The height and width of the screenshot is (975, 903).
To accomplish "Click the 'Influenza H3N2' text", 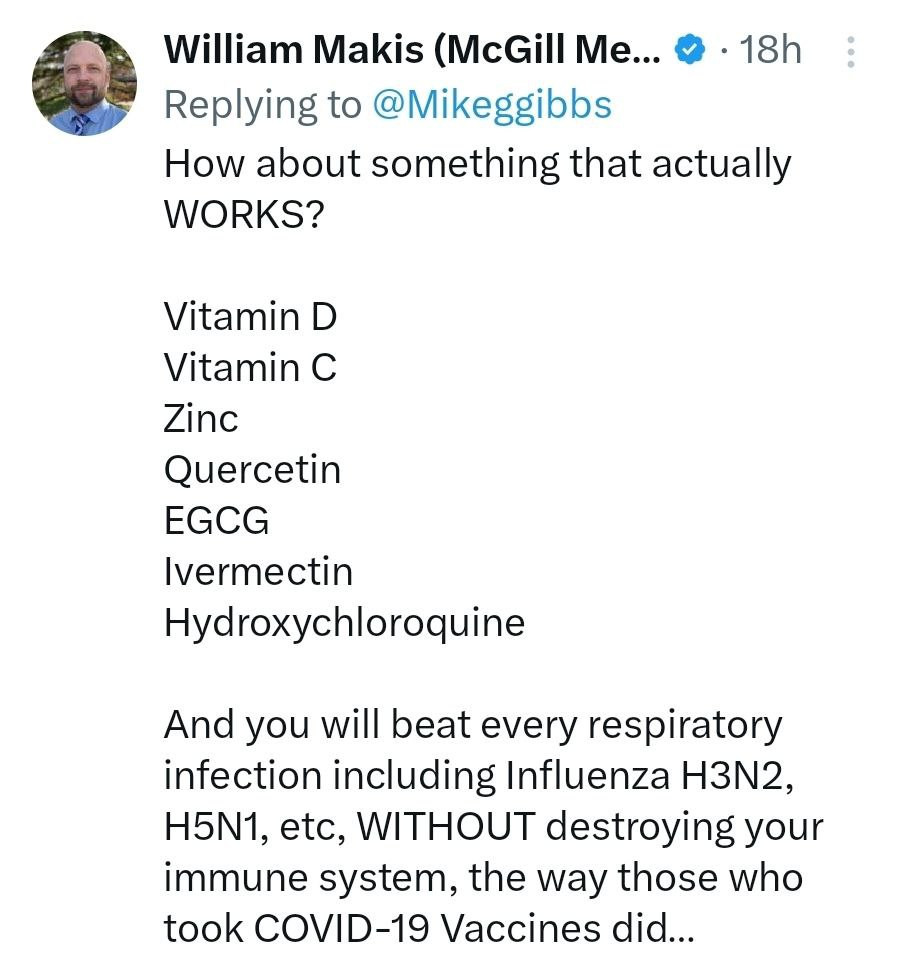I will click(650, 776).
